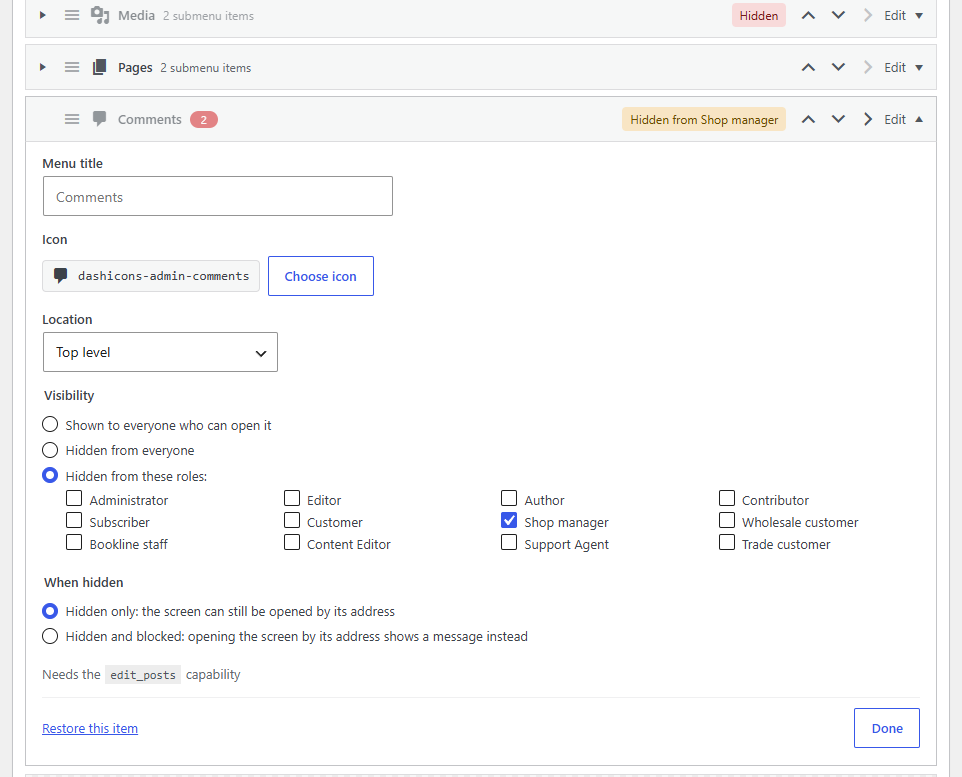
Task: Click the Comments count badge showing 2
Action: coord(204,120)
